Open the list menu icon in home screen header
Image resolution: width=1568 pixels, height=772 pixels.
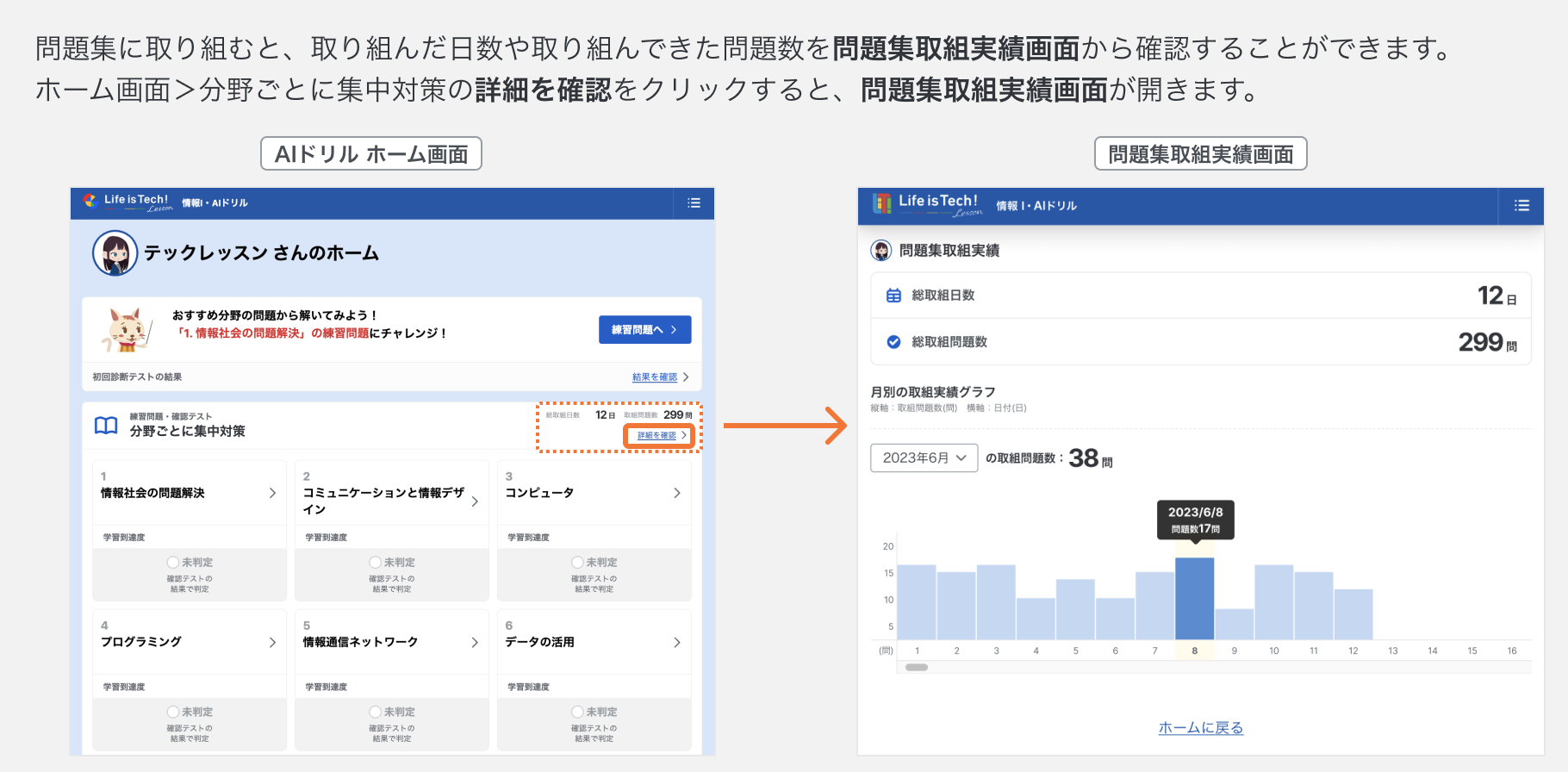point(694,203)
